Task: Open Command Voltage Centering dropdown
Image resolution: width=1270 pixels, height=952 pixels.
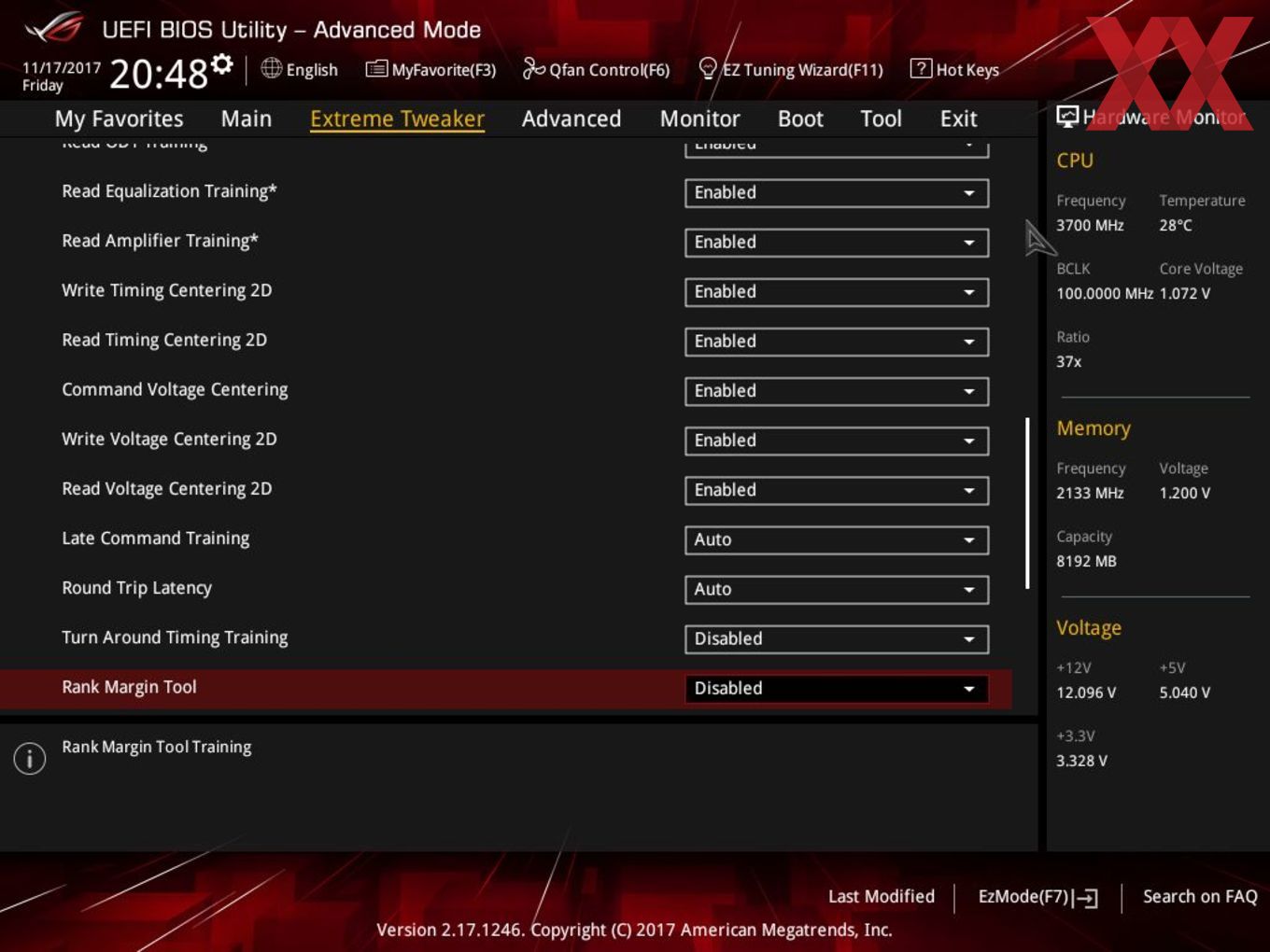Action: (837, 390)
